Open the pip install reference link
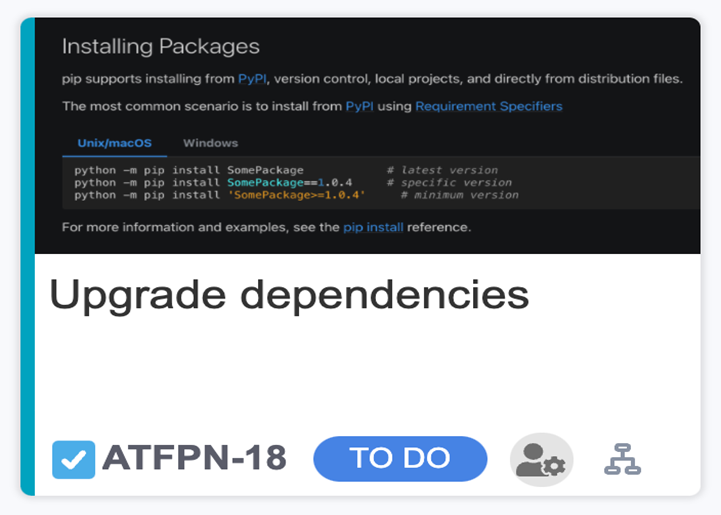The height and width of the screenshot is (515, 721). [x=373, y=227]
